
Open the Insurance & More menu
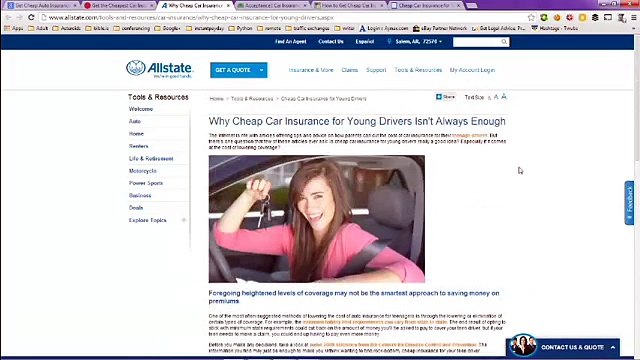click(x=311, y=70)
